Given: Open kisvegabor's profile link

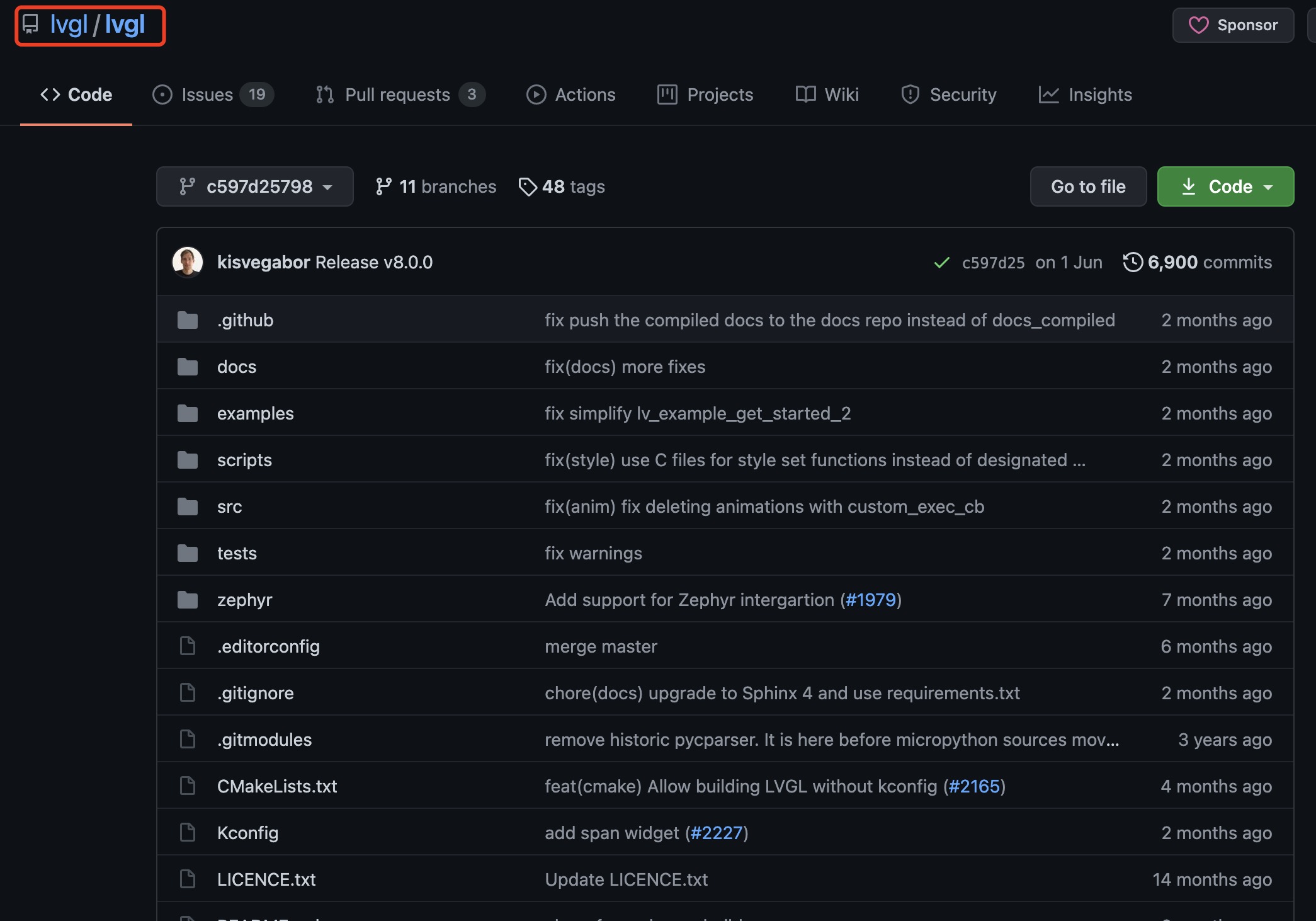Looking at the screenshot, I should point(263,262).
